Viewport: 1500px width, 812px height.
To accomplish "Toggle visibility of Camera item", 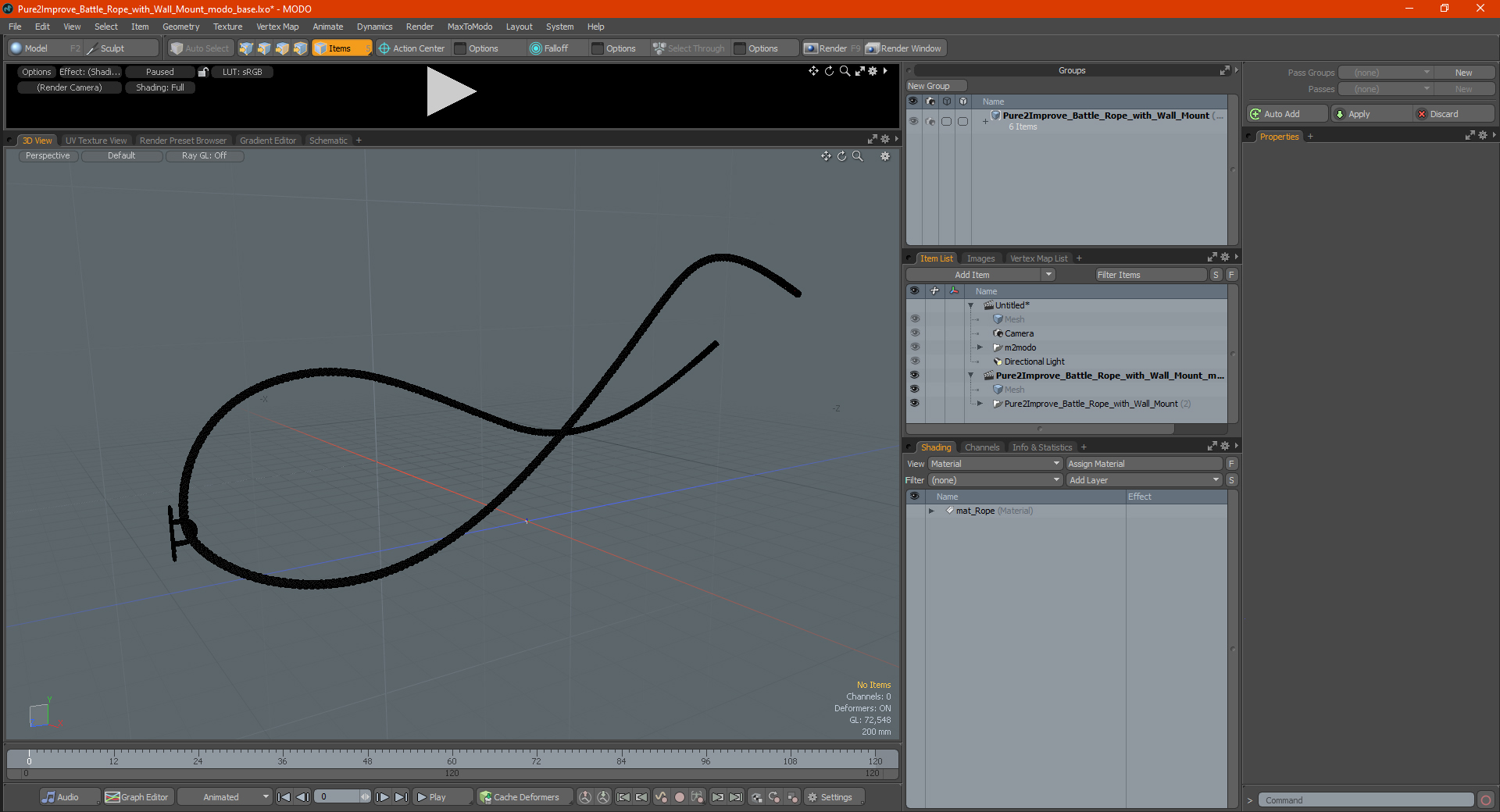I will (x=914, y=333).
